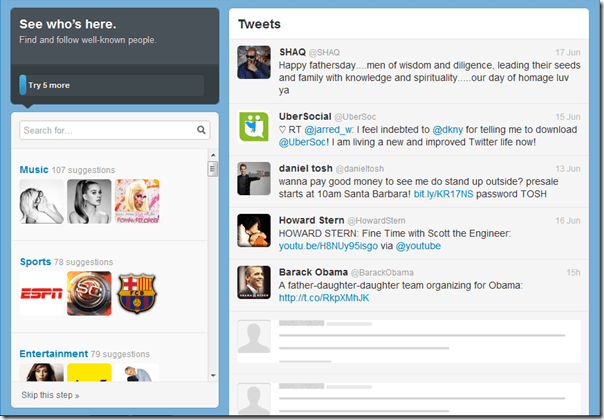Focus the 'Search for...' input field
The image size is (604, 420).
[115, 130]
